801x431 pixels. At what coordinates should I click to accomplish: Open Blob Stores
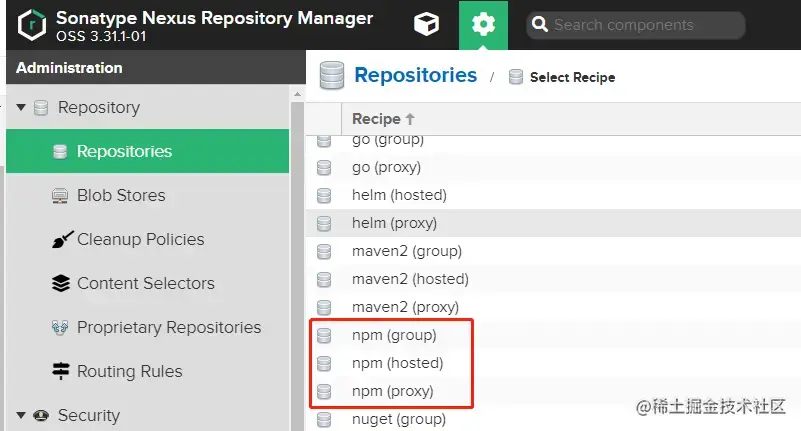coord(121,196)
